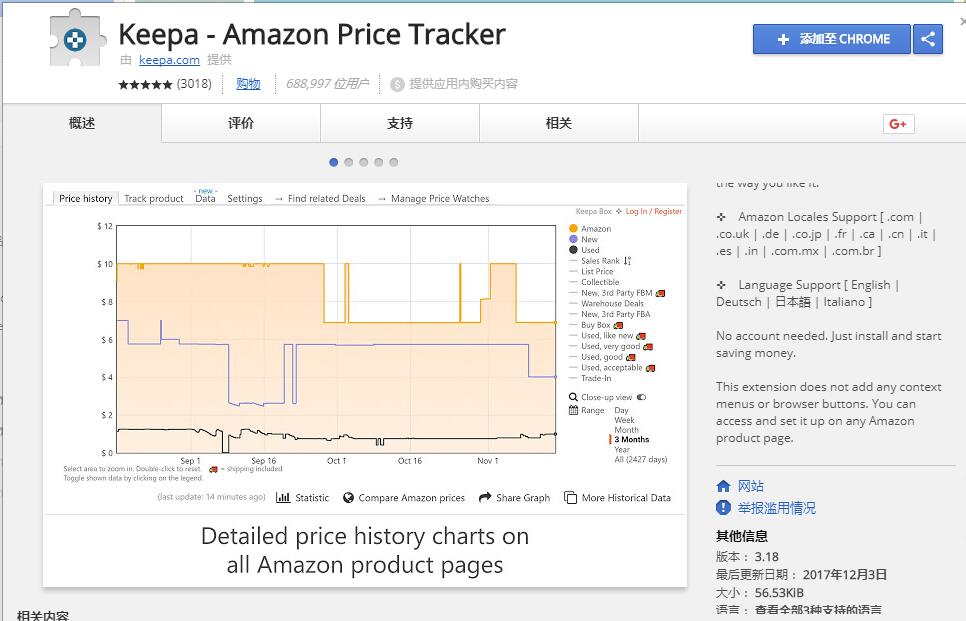
Task: Click the home icon next to 网站
Action: [724, 486]
